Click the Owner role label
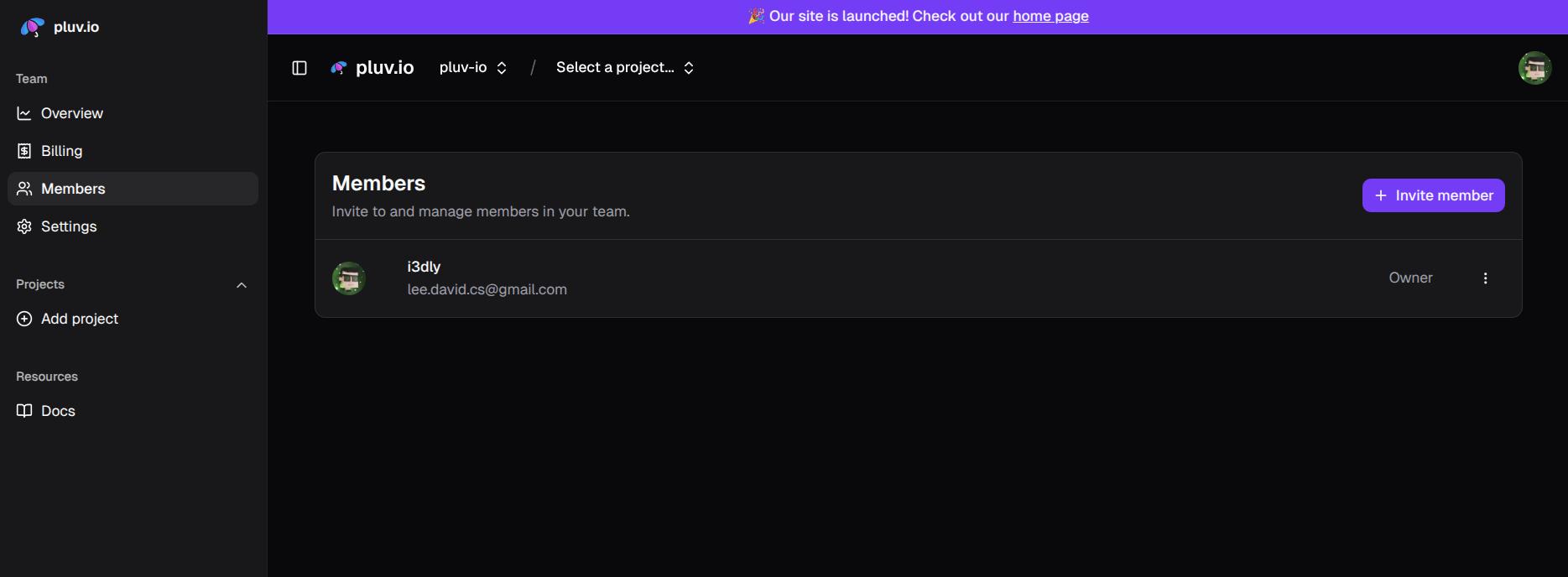The width and height of the screenshot is (1568, 577). (1410, 278)
